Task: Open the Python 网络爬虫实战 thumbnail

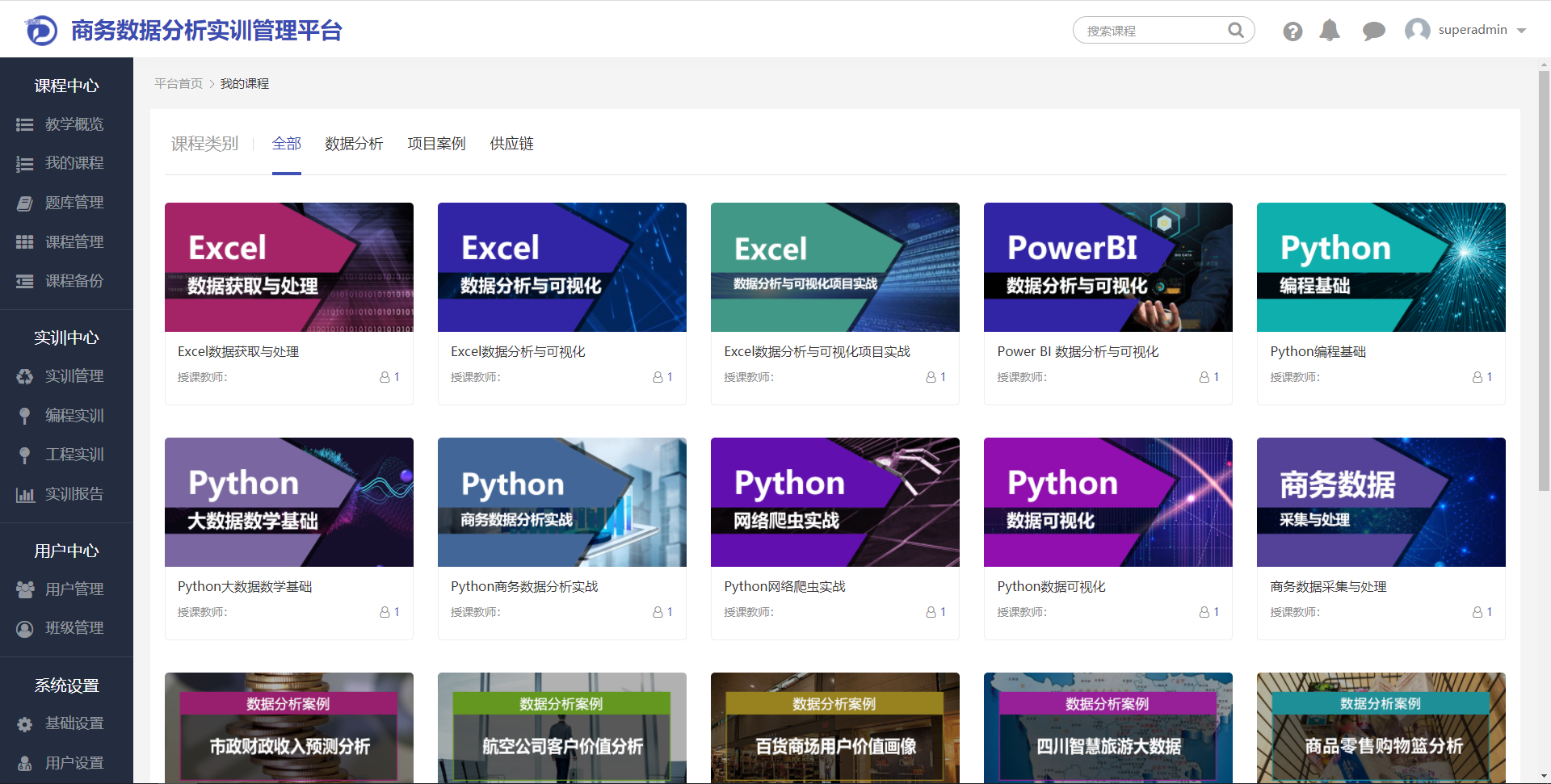Action: point(835,502)
